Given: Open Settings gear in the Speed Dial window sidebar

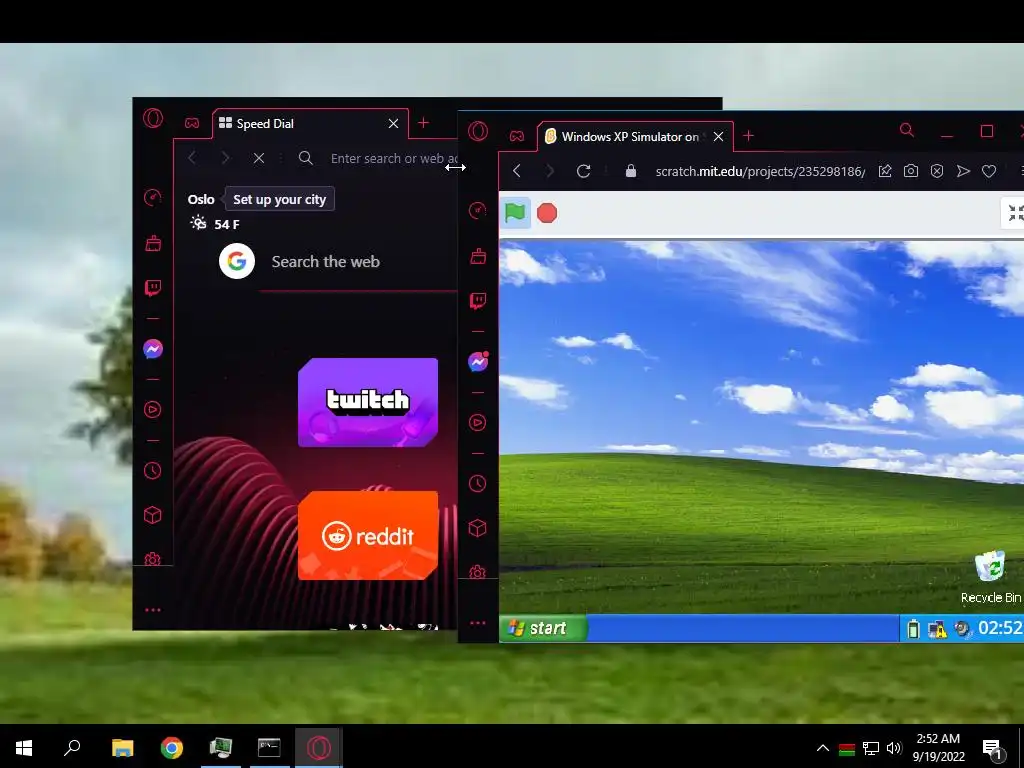Looking at the screenshot, I should point(152,559).
